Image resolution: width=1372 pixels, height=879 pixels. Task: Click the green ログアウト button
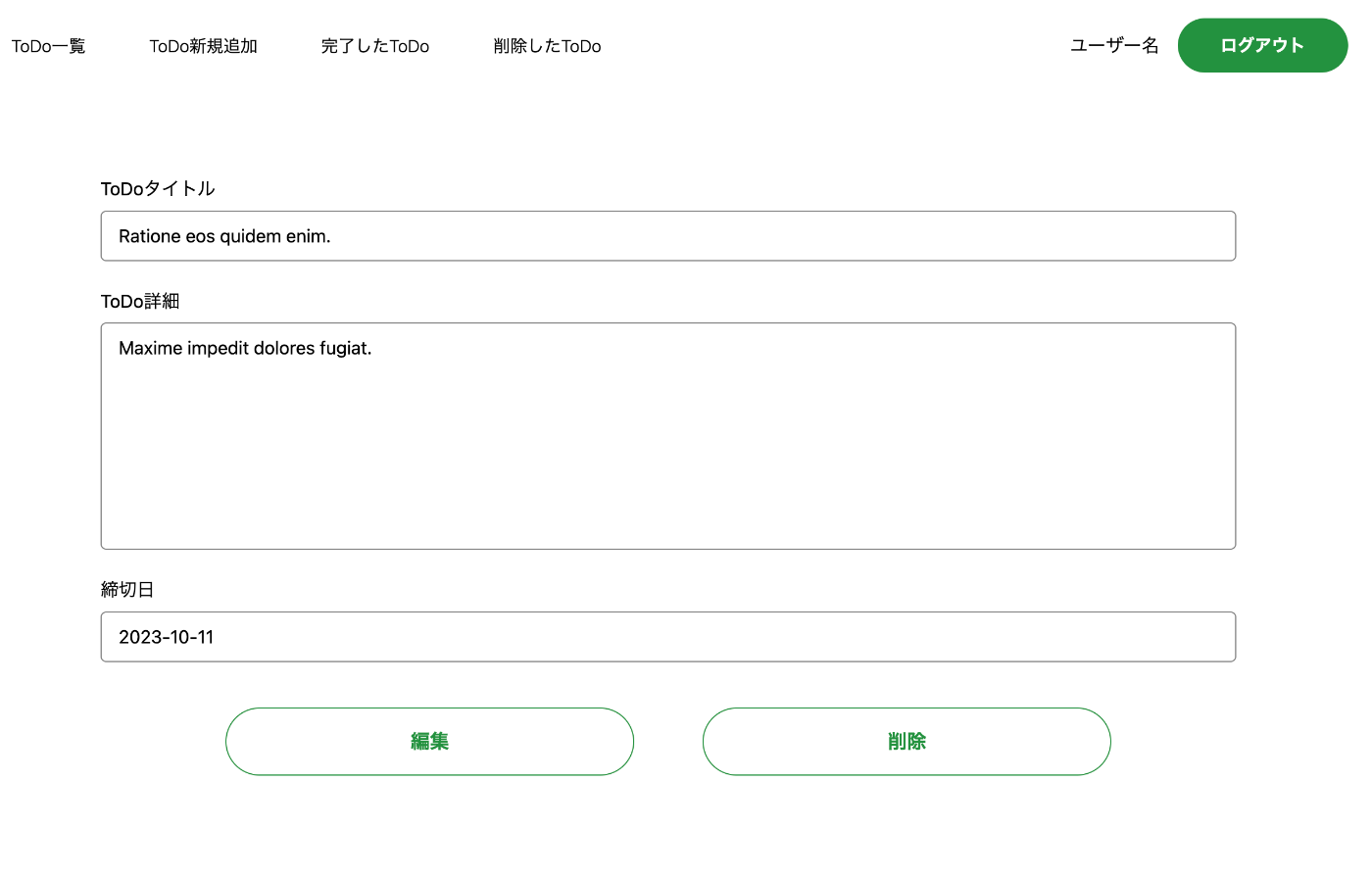point(1262,45)
